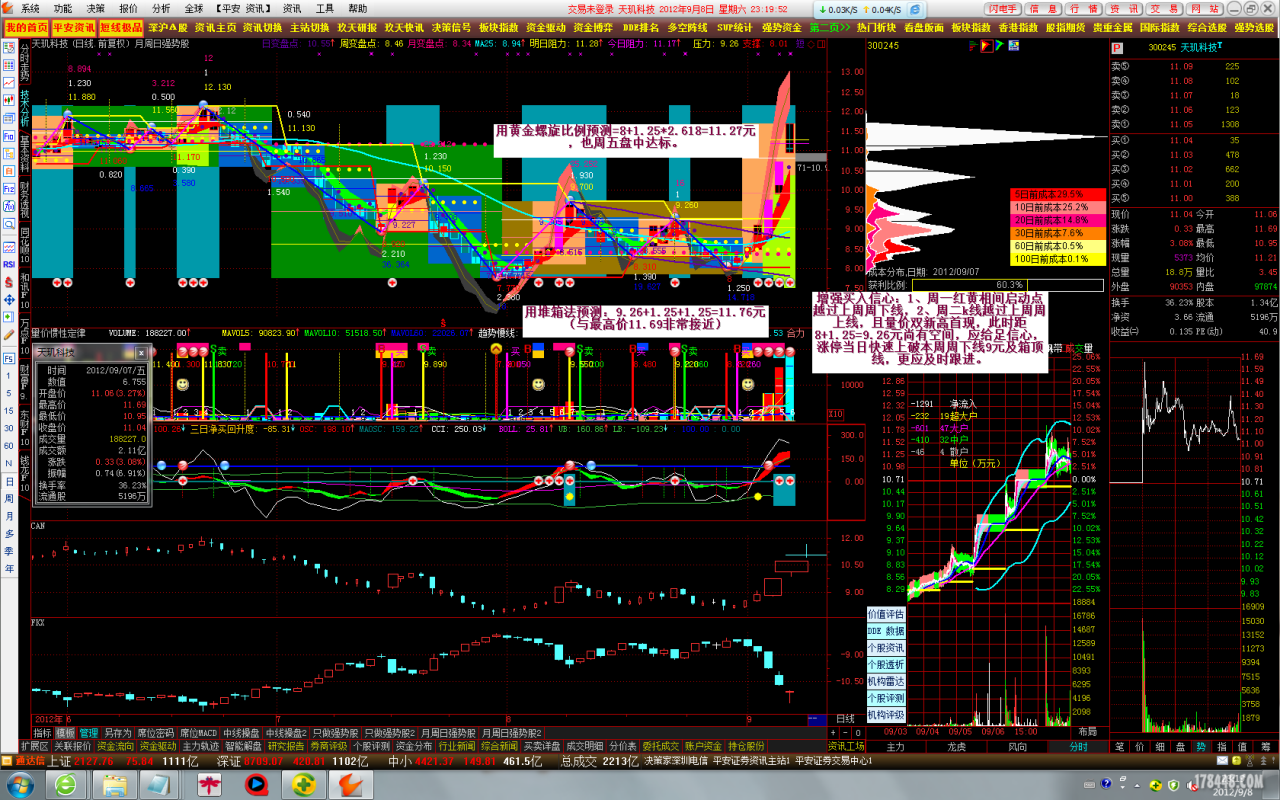Select the 笔 tab in quote panel

[1120, 746]
